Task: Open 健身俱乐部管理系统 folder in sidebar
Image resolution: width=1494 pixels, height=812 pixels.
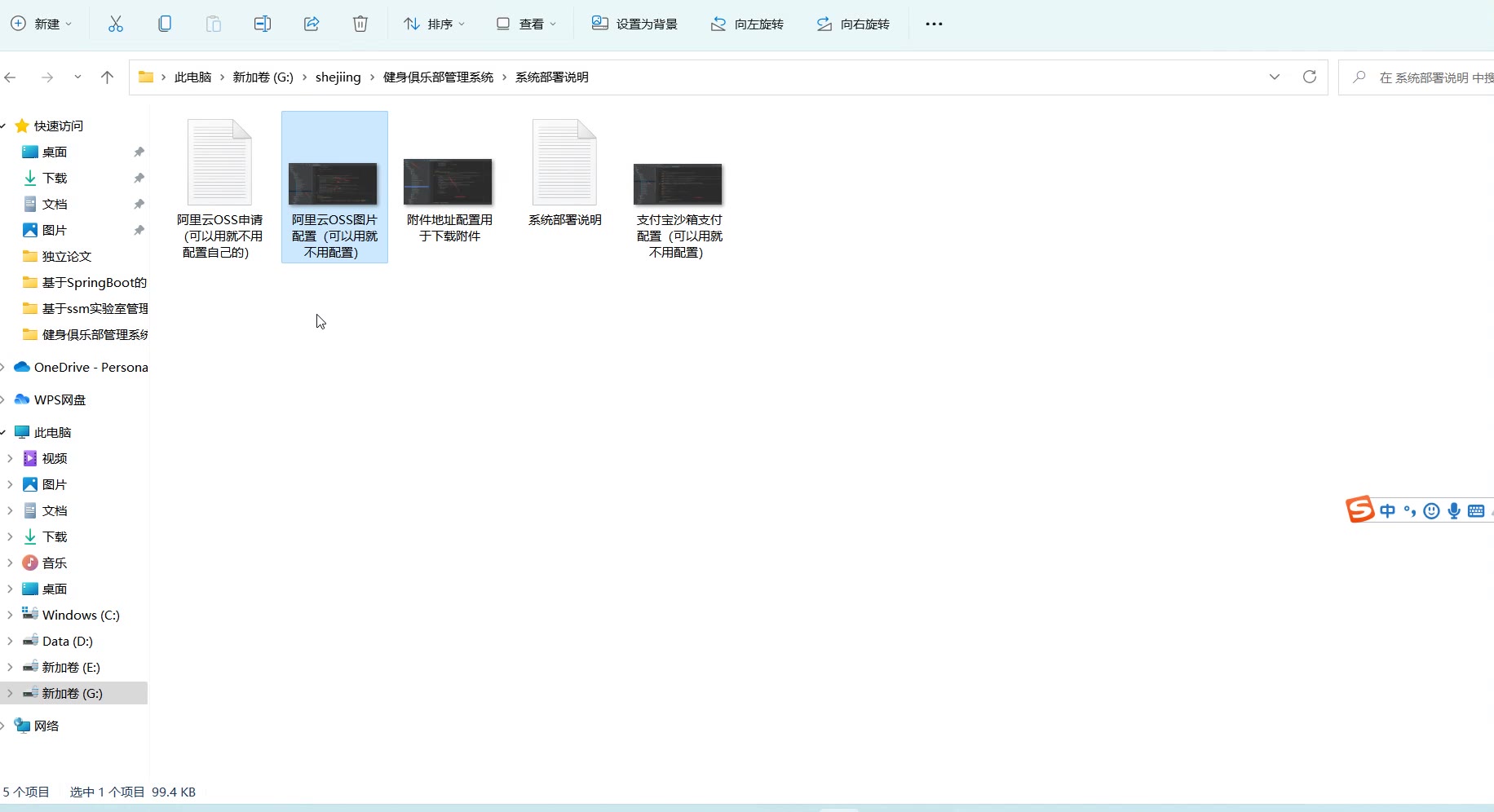Action: 85,335
